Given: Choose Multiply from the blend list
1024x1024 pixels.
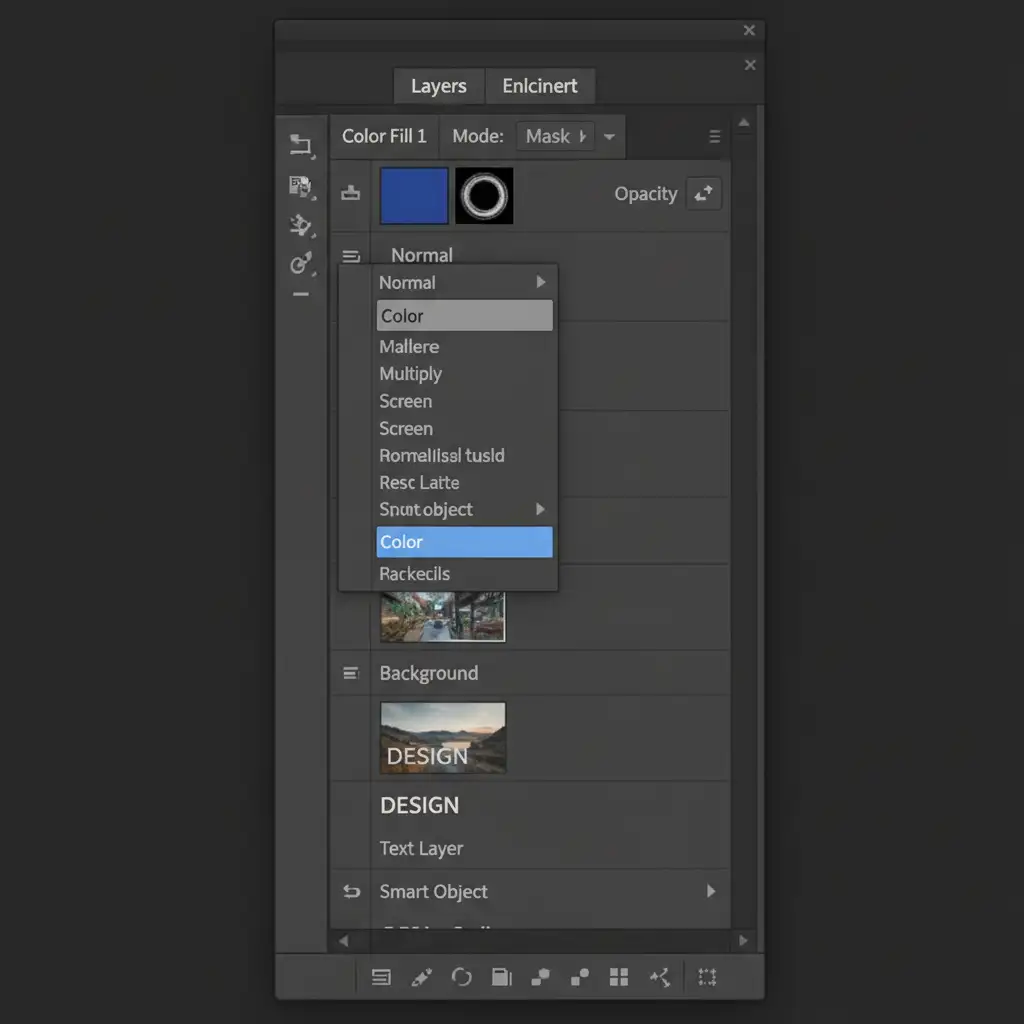Looking at the screenshot, I should pyautogui.click(x=411, y=374).
